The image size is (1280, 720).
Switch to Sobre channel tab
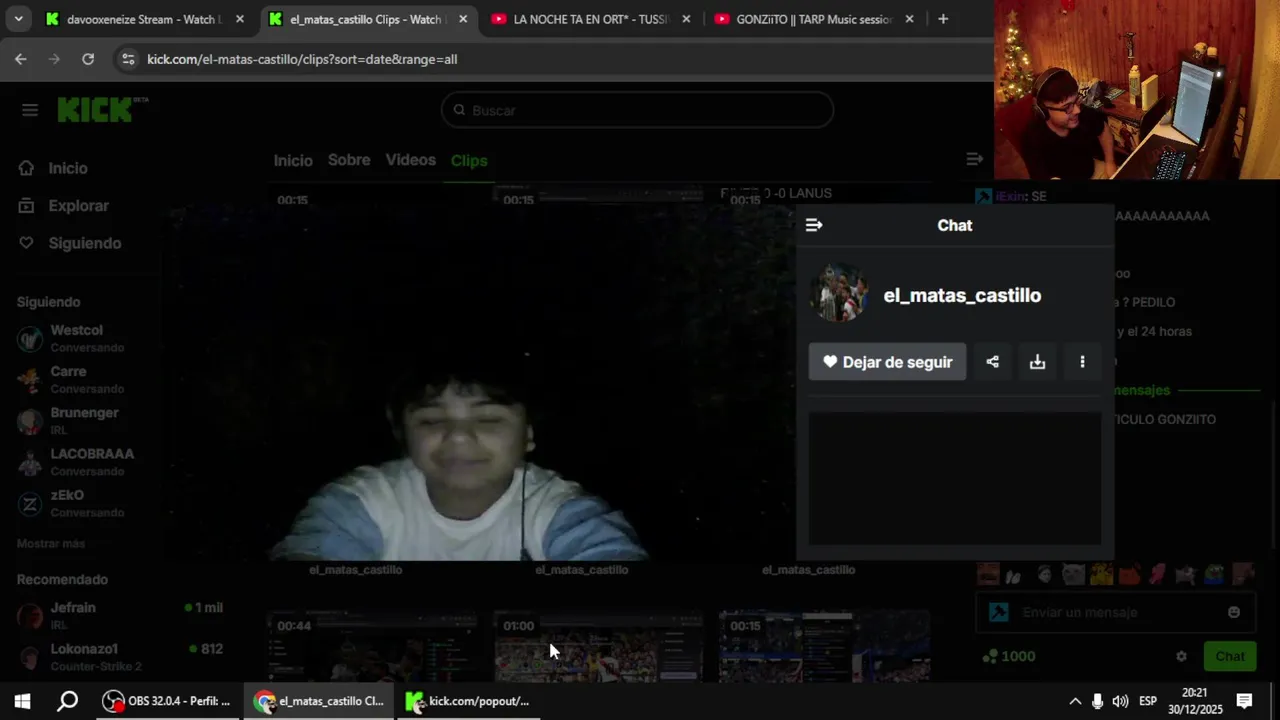click(349, 160)
